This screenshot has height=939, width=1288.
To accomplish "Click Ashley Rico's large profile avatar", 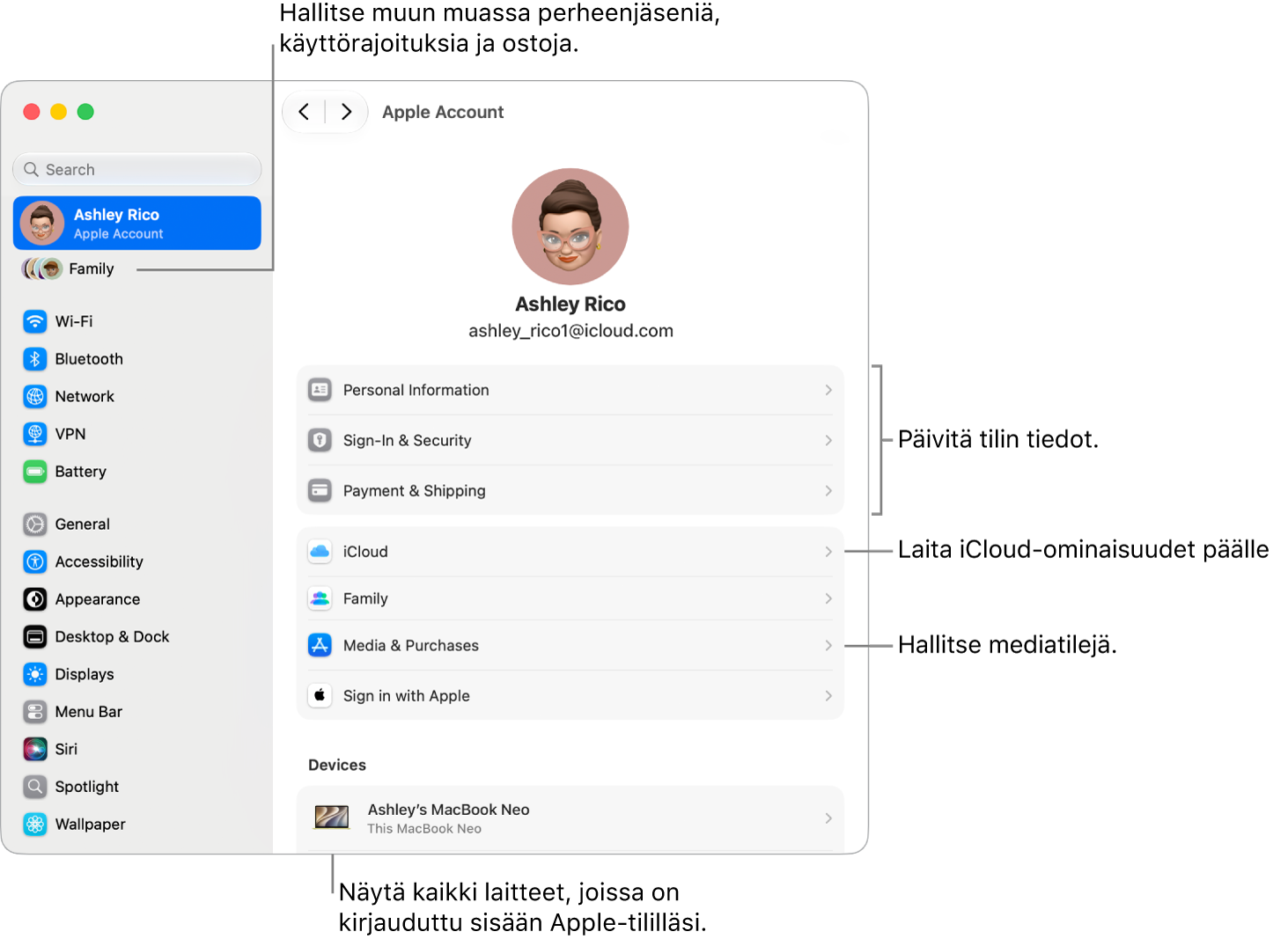I will click(570, 226).
